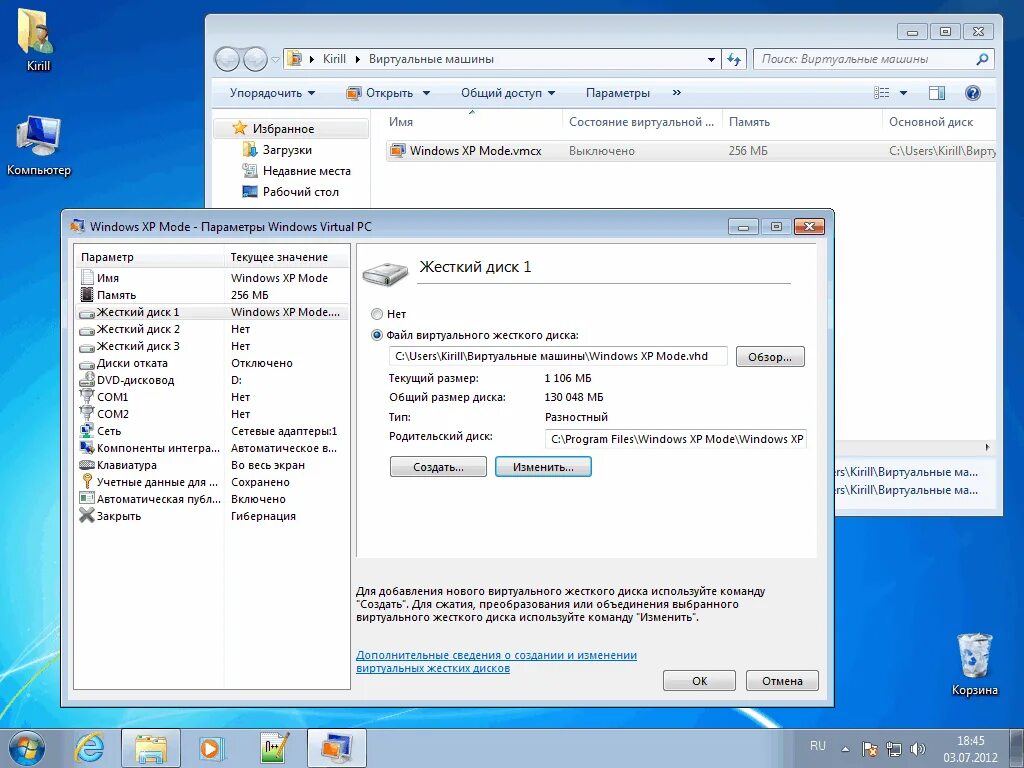Select the Память parameter row

[213, 295]
